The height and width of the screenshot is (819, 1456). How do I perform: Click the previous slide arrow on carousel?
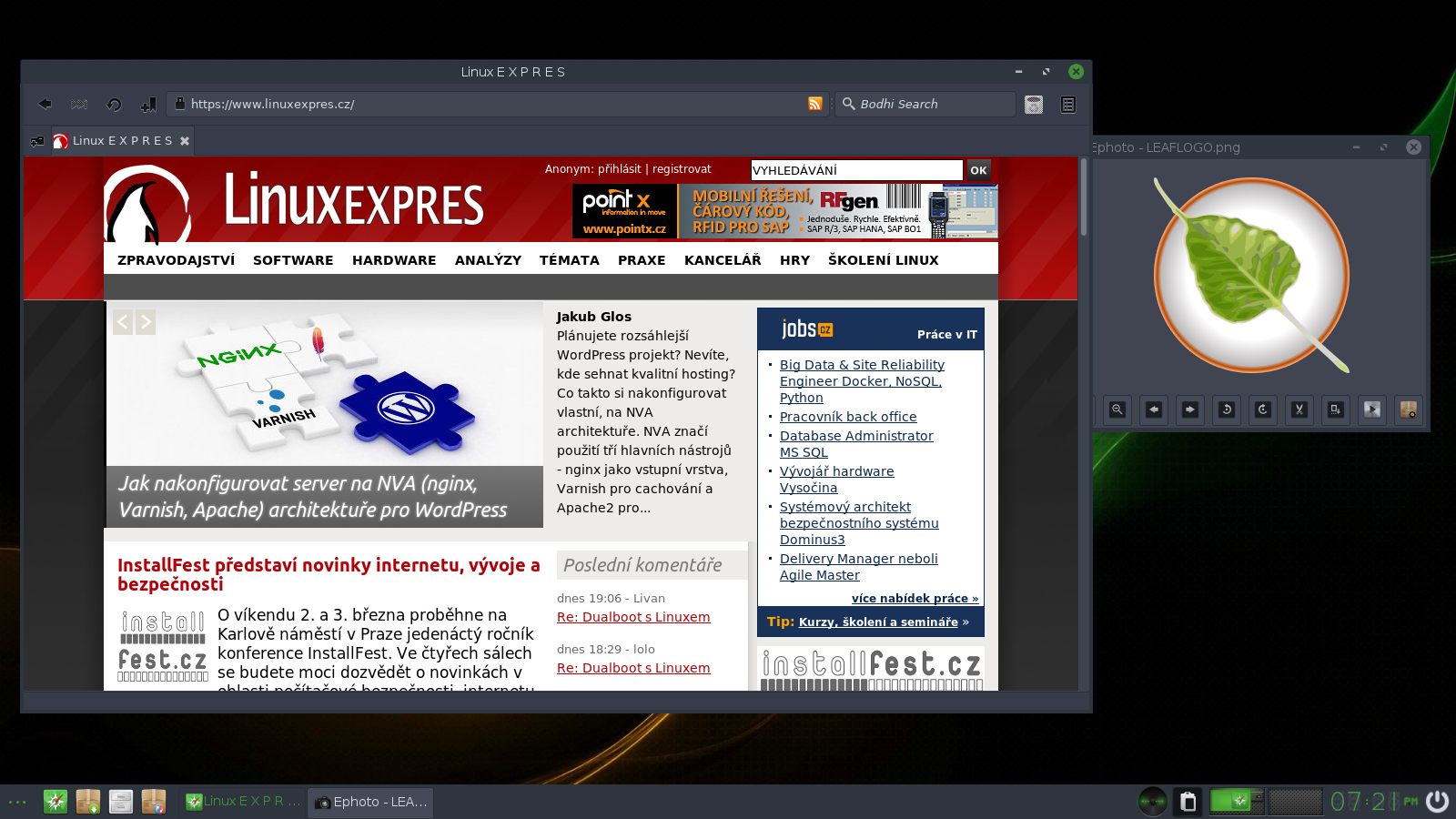(123, 322)
